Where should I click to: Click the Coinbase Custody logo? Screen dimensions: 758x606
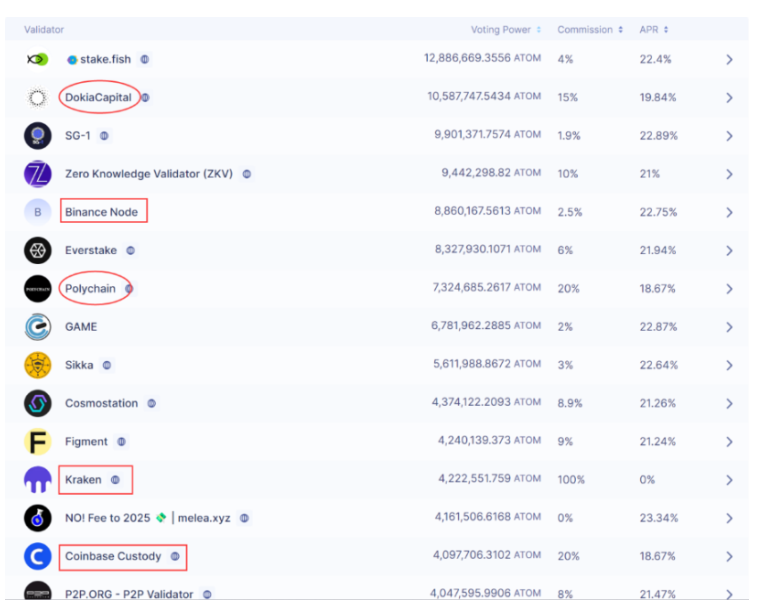(x=38, y=556)
